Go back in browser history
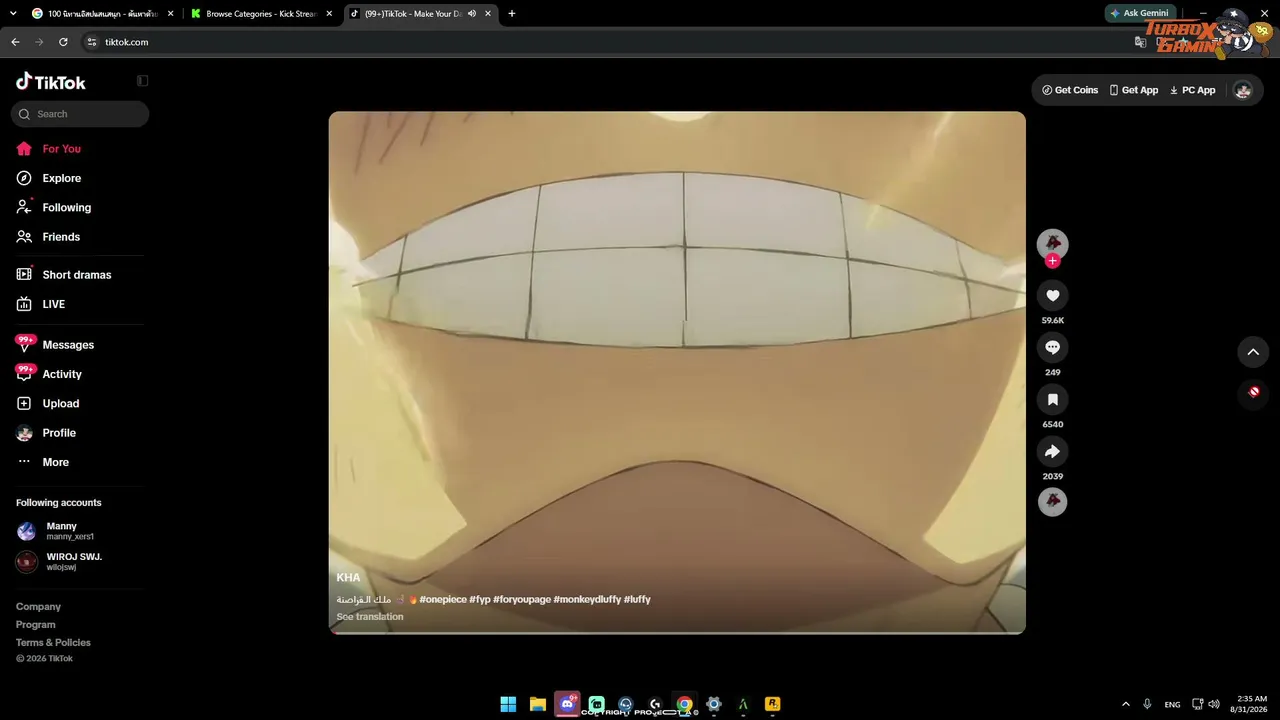 click(15, 42)
